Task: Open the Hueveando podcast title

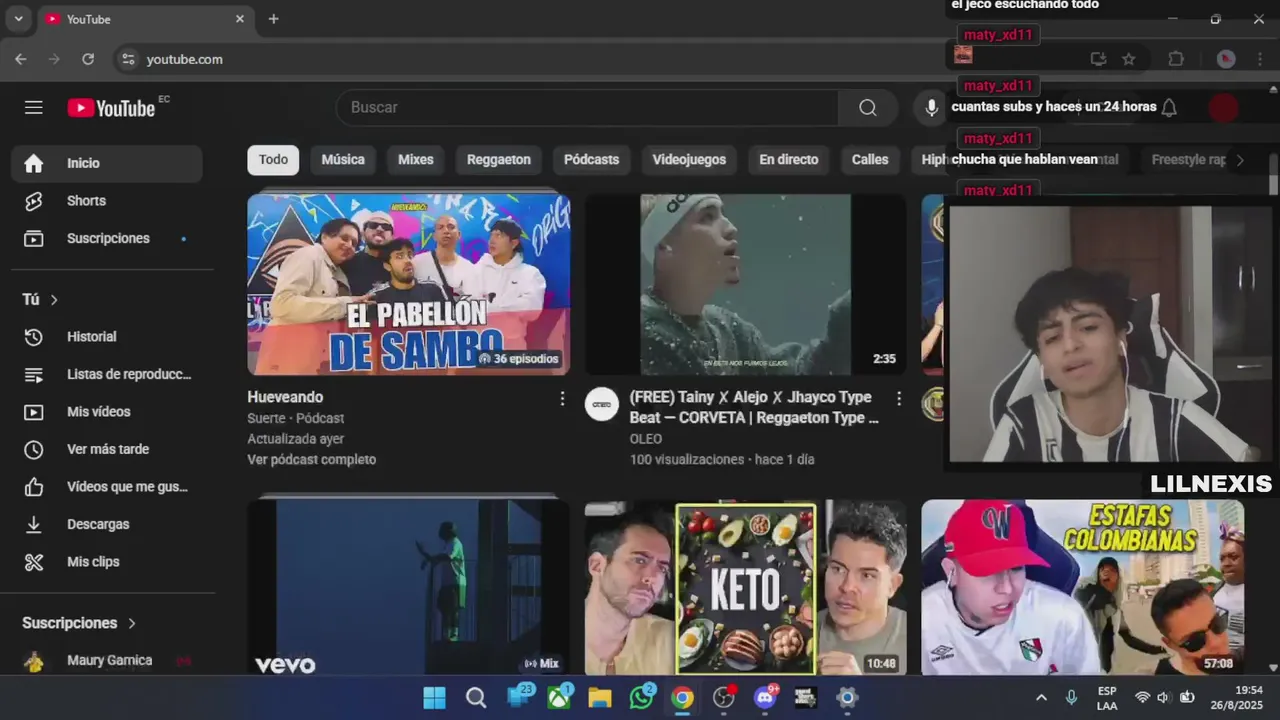Action: pyautogui.click(x=285, y=397)
